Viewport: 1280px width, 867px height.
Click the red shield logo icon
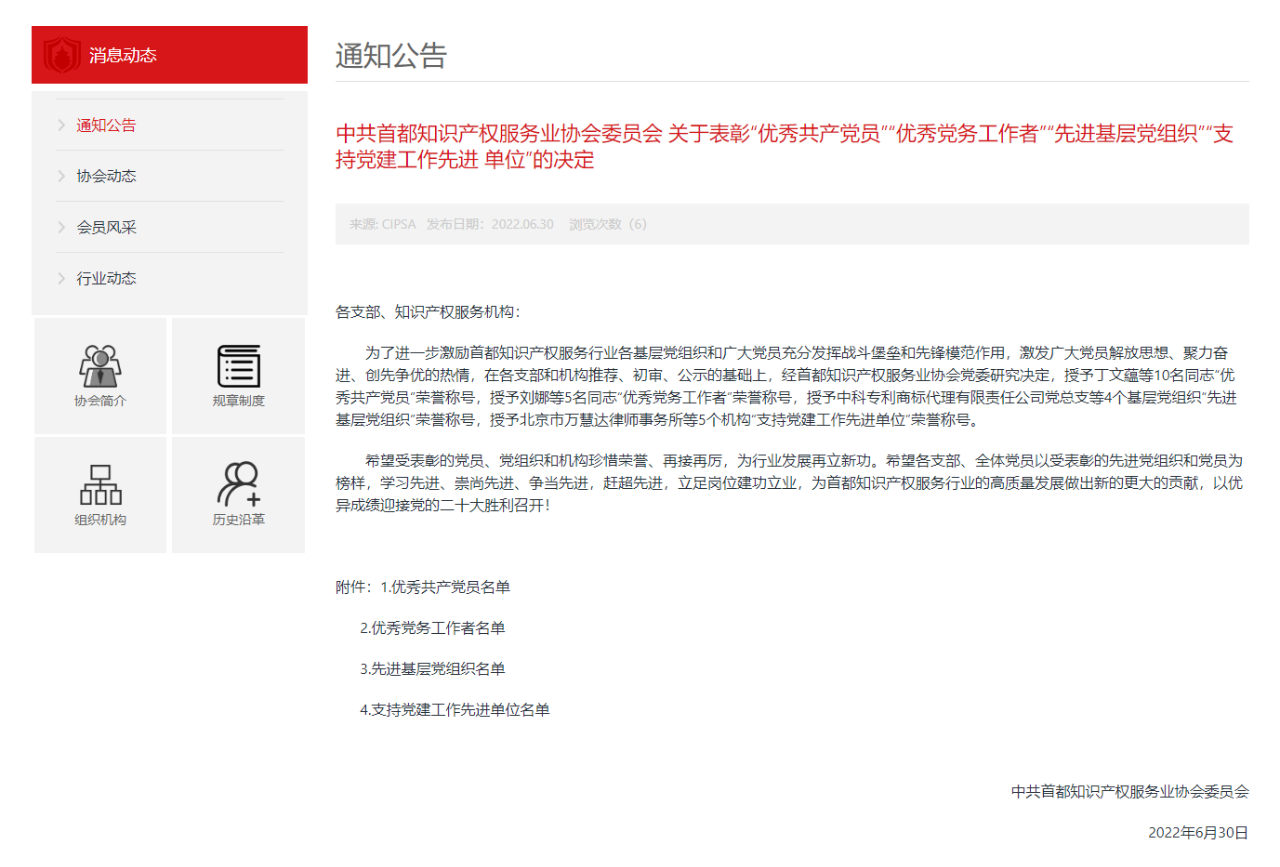62,55
